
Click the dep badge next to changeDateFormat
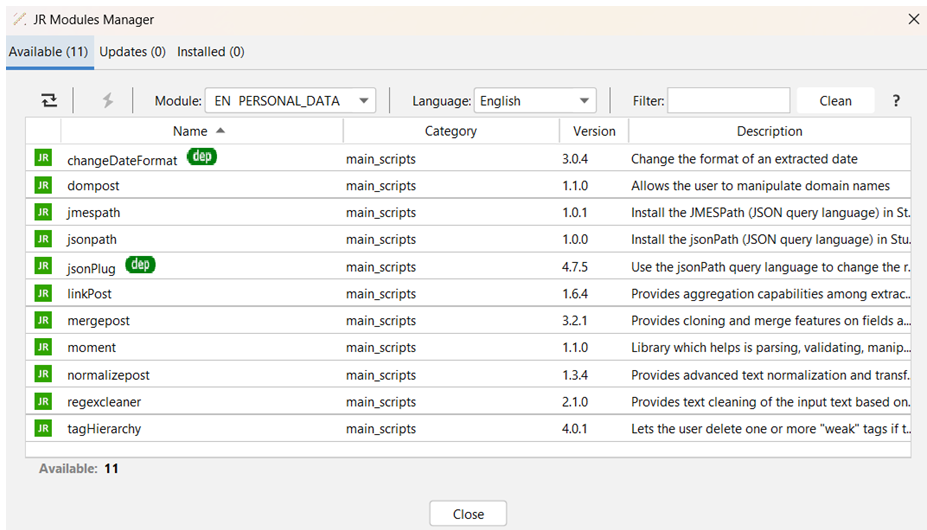(202, 157)
